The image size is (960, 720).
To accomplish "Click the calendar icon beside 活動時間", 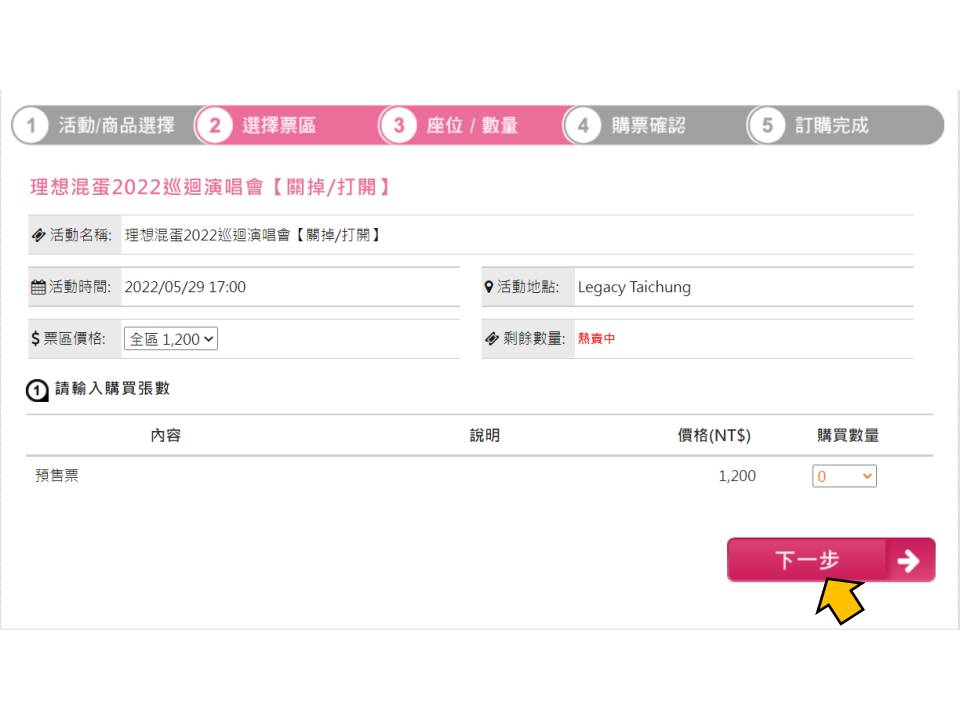I will 38,287.
